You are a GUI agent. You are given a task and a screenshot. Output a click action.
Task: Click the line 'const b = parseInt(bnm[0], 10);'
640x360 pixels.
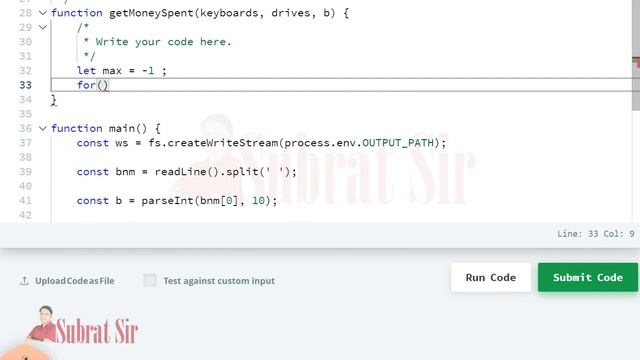177,201
